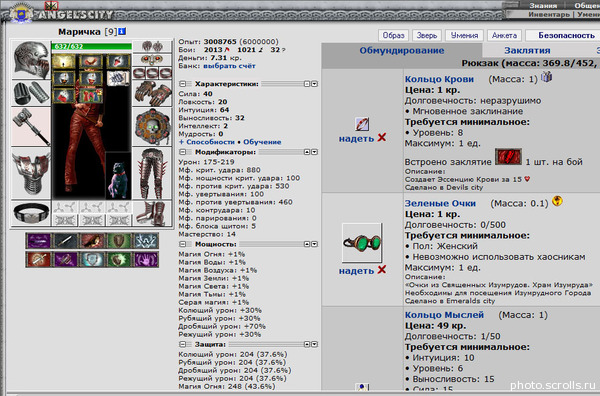This screenshot has width=600, height=396.
Task: Click the helmet equipment slot icon
Action: [x=31, y=60]
